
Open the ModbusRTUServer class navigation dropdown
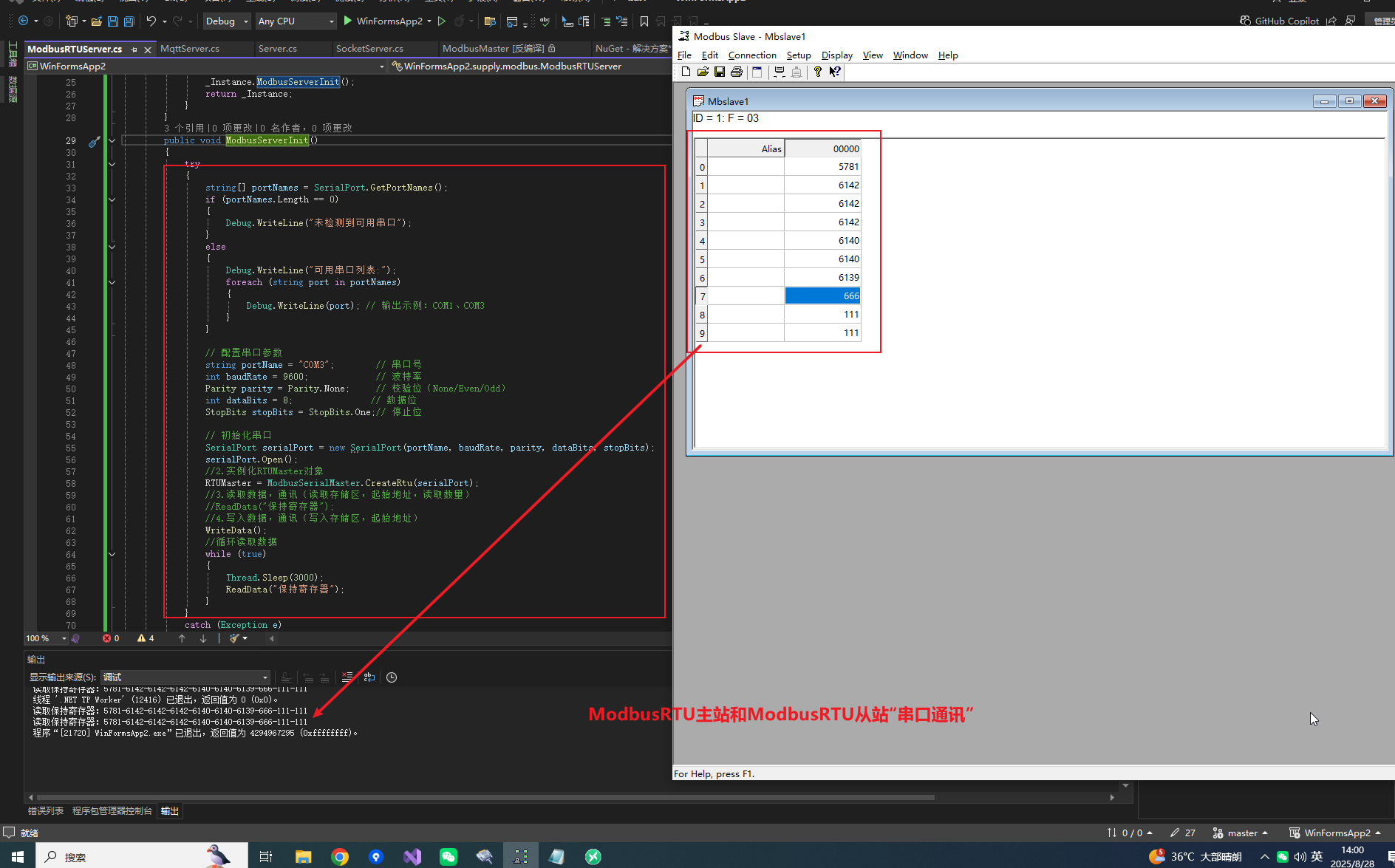point(531,66)
